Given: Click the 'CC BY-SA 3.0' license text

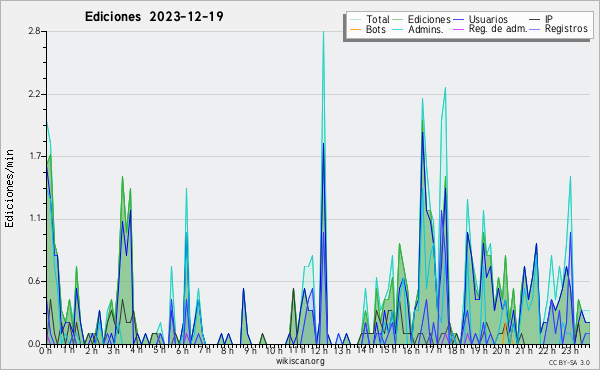Looking at the screenshot, I should (x=569, y=363).
